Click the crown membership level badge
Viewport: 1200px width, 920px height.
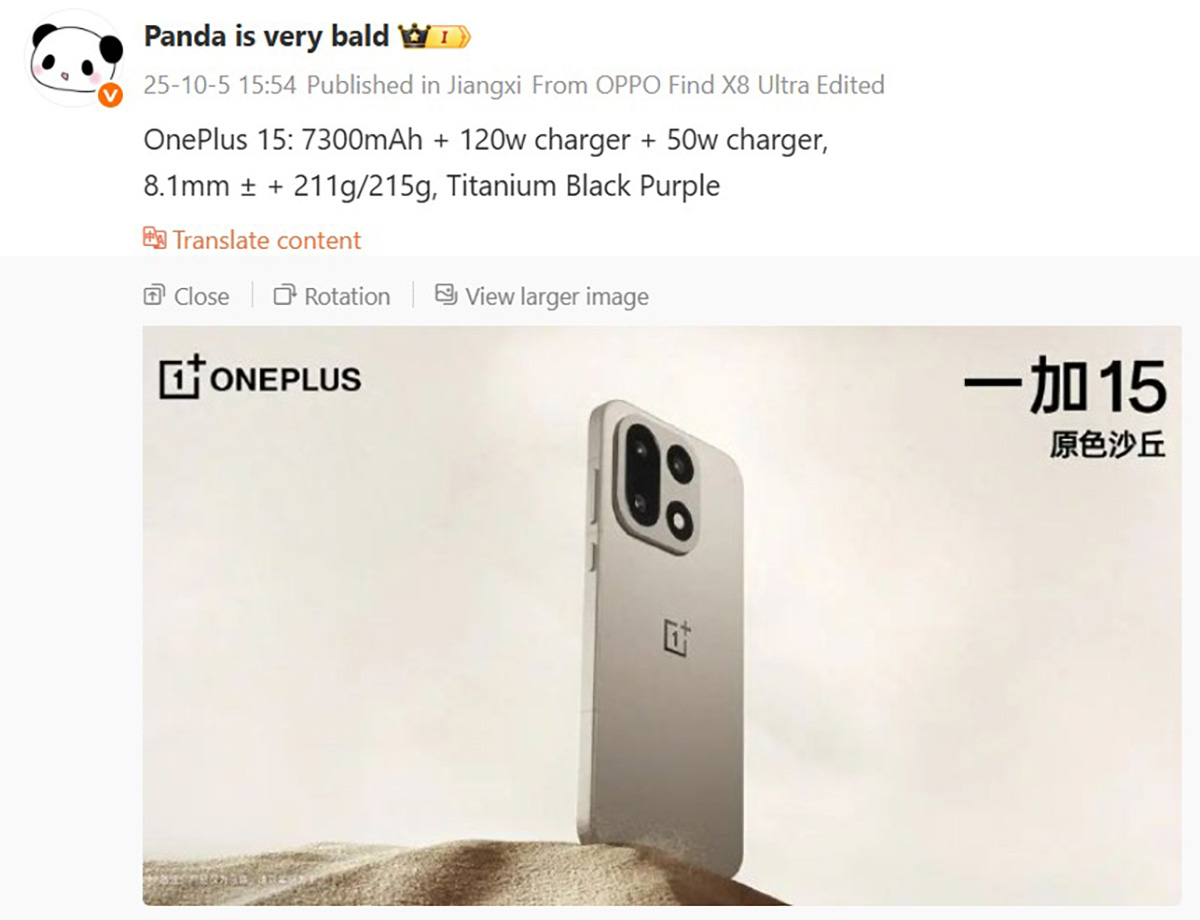[x=434, y=38]
